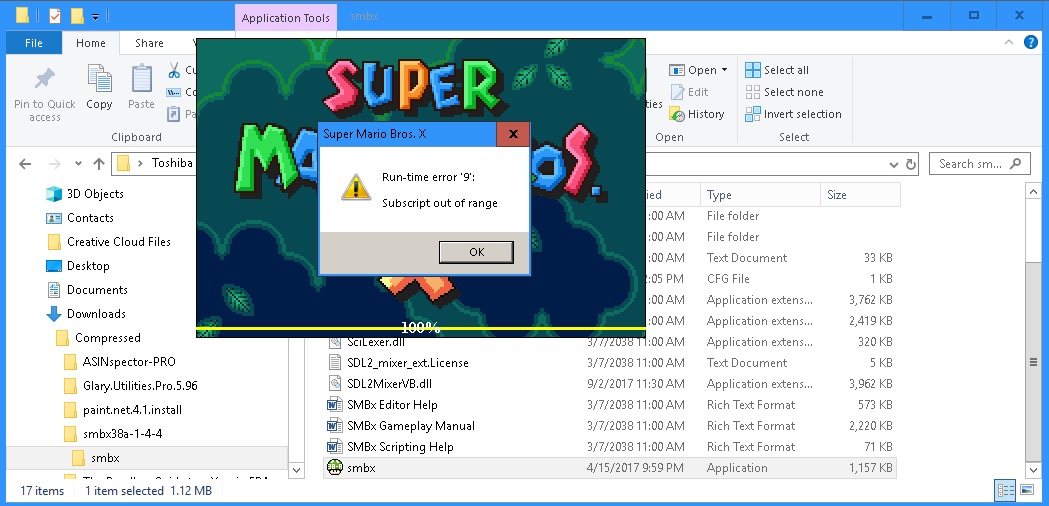The image size is (1049, 506).
Task: Select Documents in navigation pane
Action: (86, 290)
